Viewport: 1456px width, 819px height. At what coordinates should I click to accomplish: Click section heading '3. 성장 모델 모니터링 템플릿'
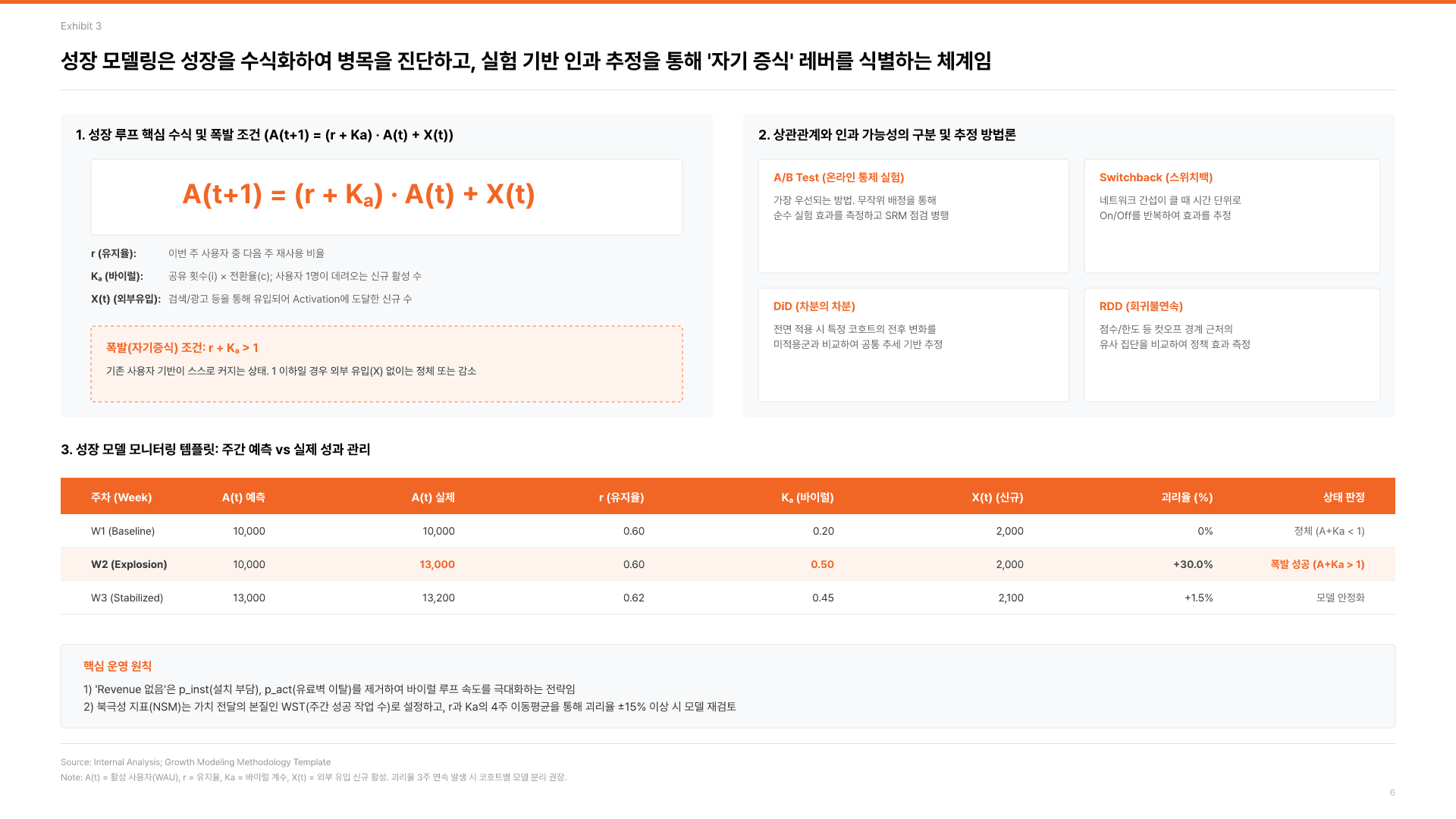(215, 450)
